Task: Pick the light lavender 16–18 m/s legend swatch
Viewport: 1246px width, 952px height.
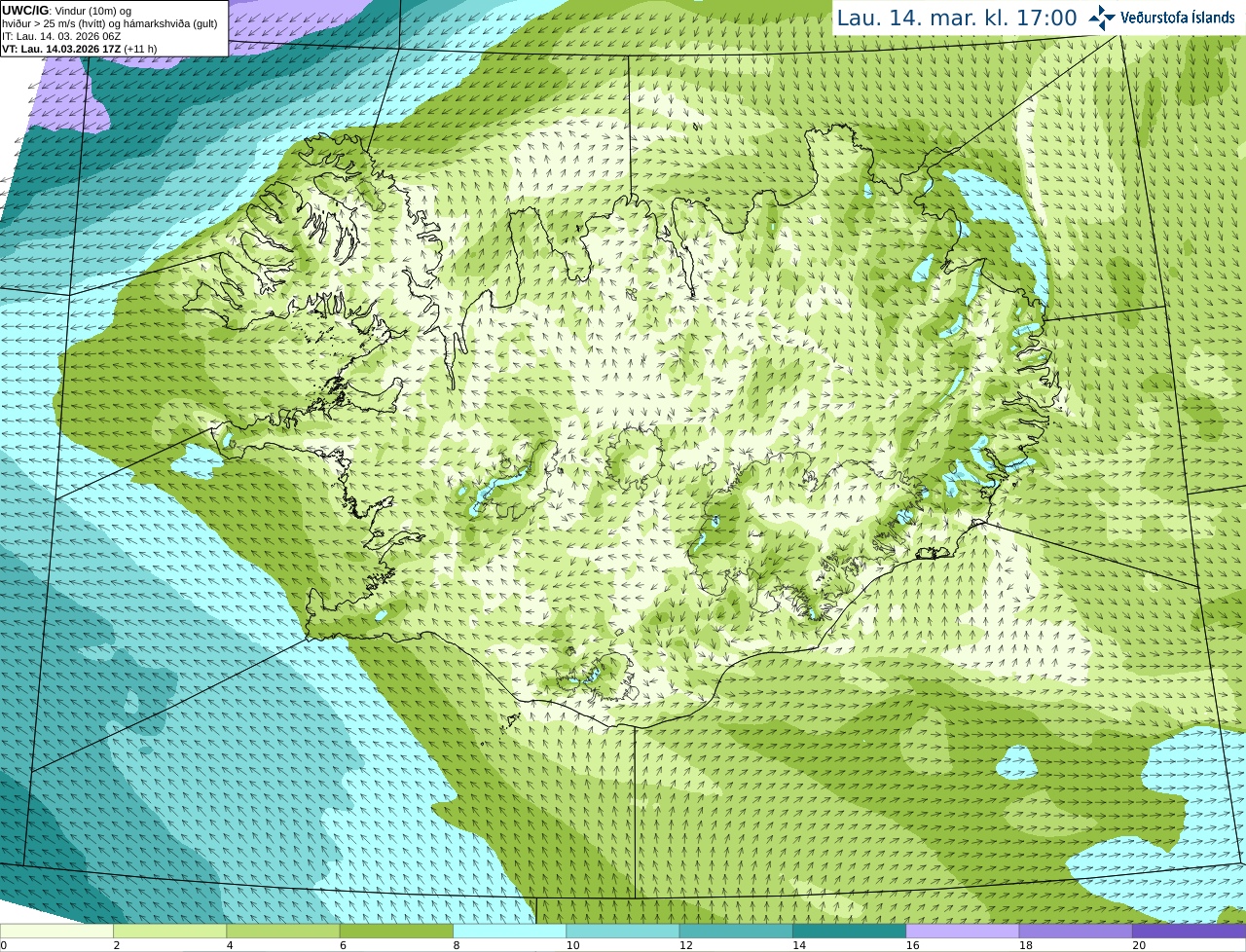Action: (963, 932)
